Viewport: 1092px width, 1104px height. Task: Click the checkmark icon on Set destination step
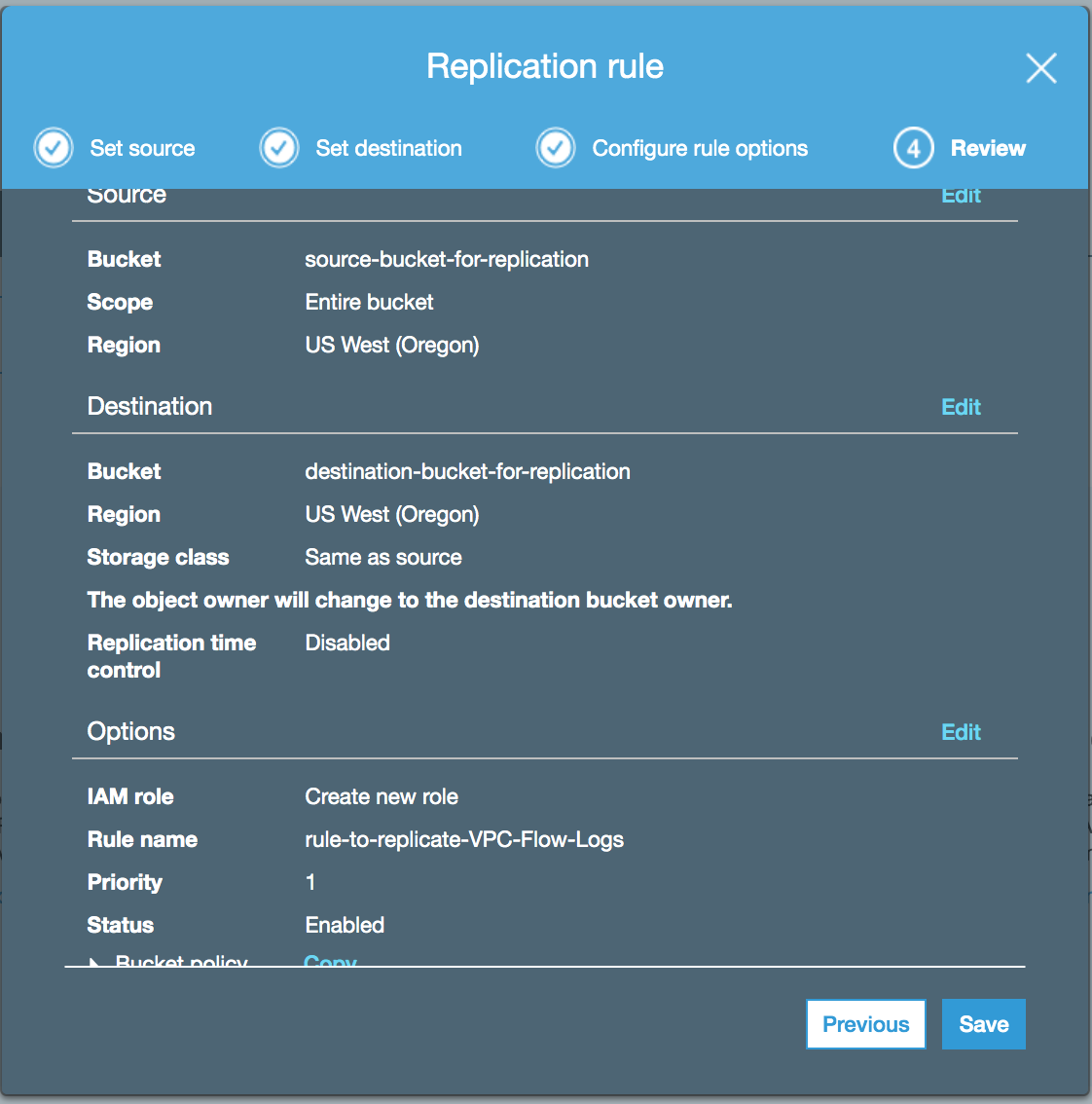[279, 147]
